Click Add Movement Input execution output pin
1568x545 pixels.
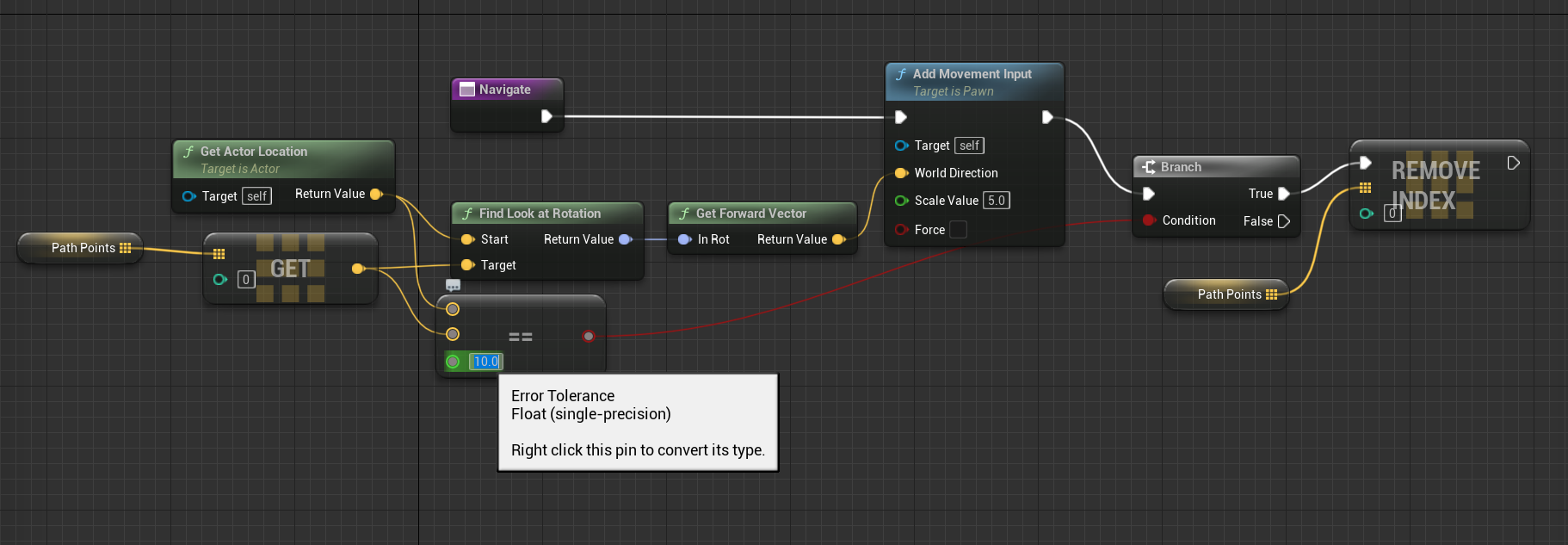[x=1047, y=117]
